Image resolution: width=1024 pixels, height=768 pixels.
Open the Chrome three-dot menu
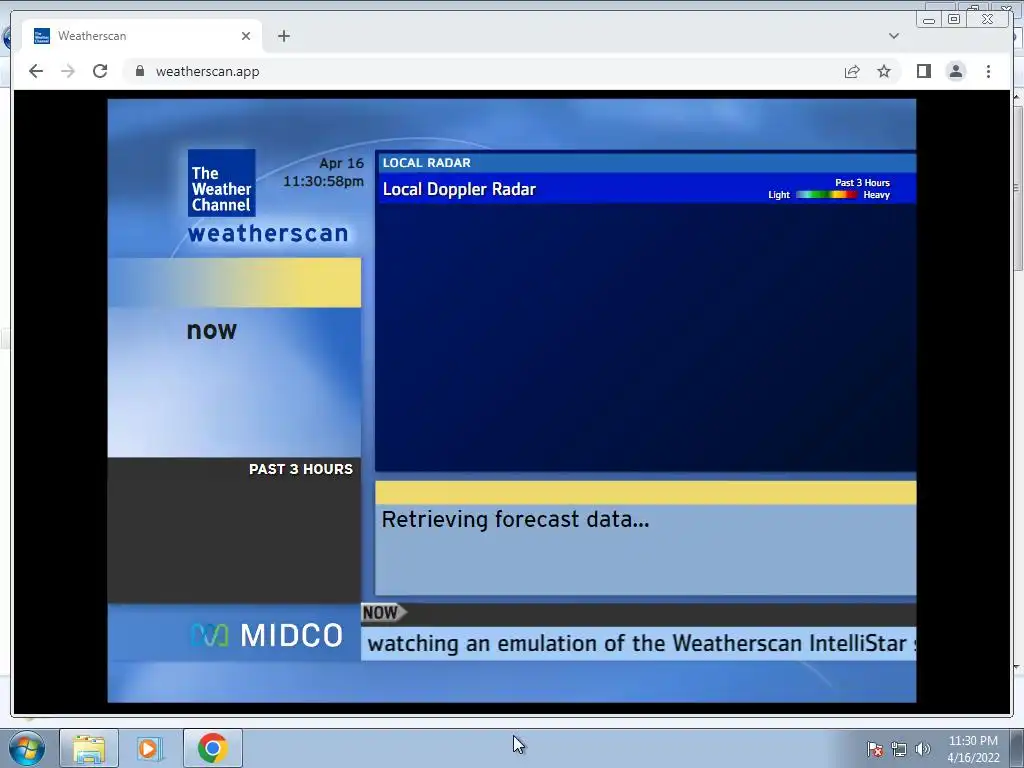pos(988,71)
